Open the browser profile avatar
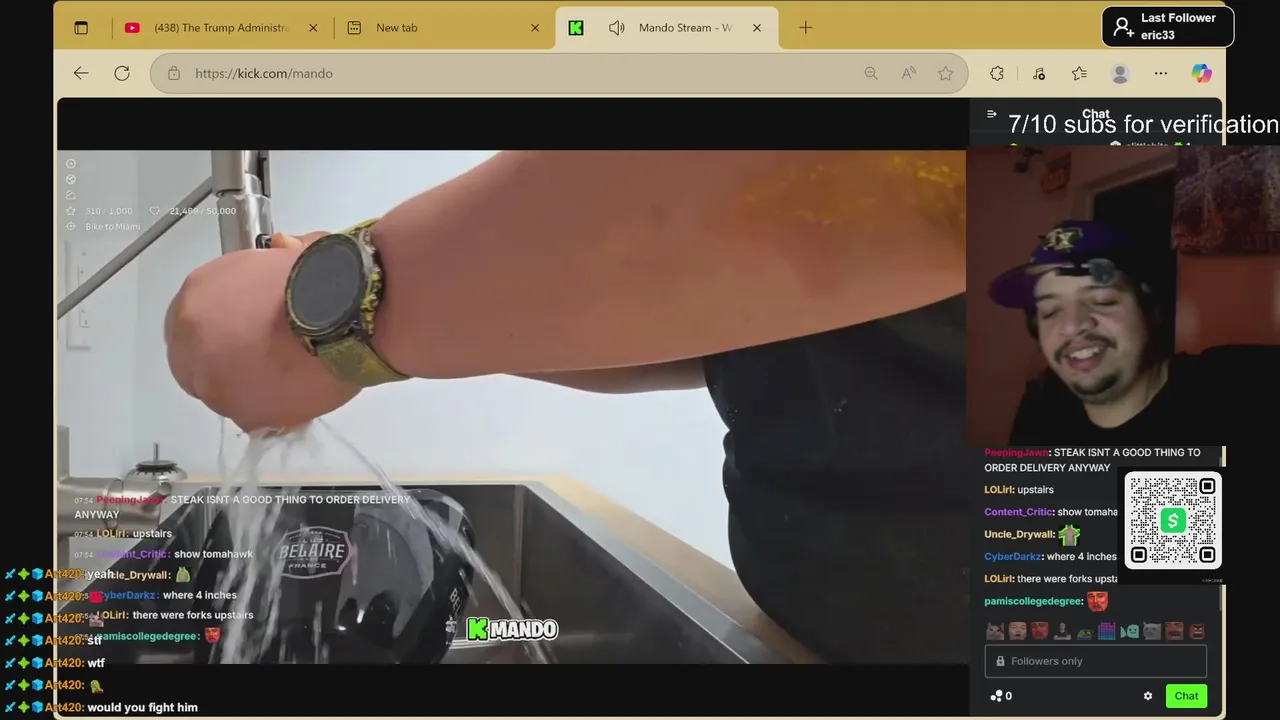 click(x=1120, y=73)
